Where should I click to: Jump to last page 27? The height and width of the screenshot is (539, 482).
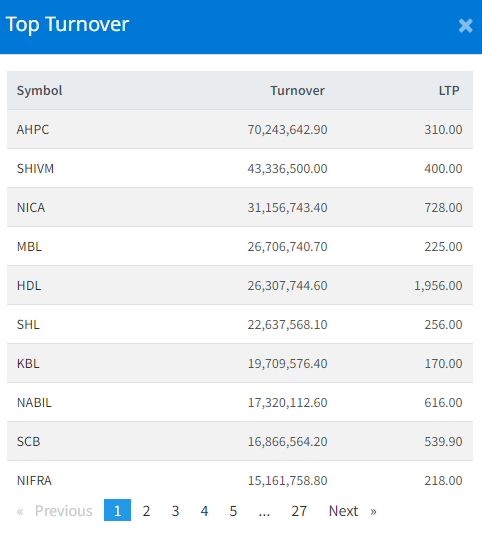[299, 510]
